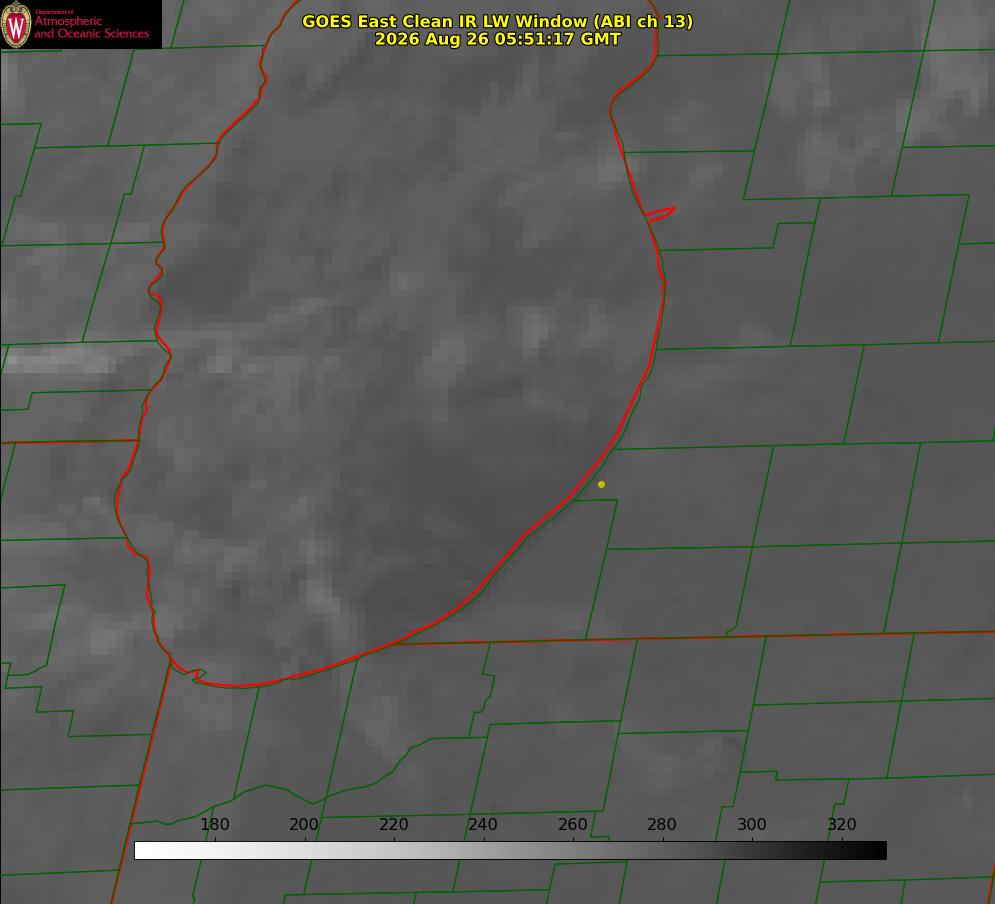Click the yellow dot marker near the shoreline
The width and height of the screenshot is (995, 904).
[602, 484]
